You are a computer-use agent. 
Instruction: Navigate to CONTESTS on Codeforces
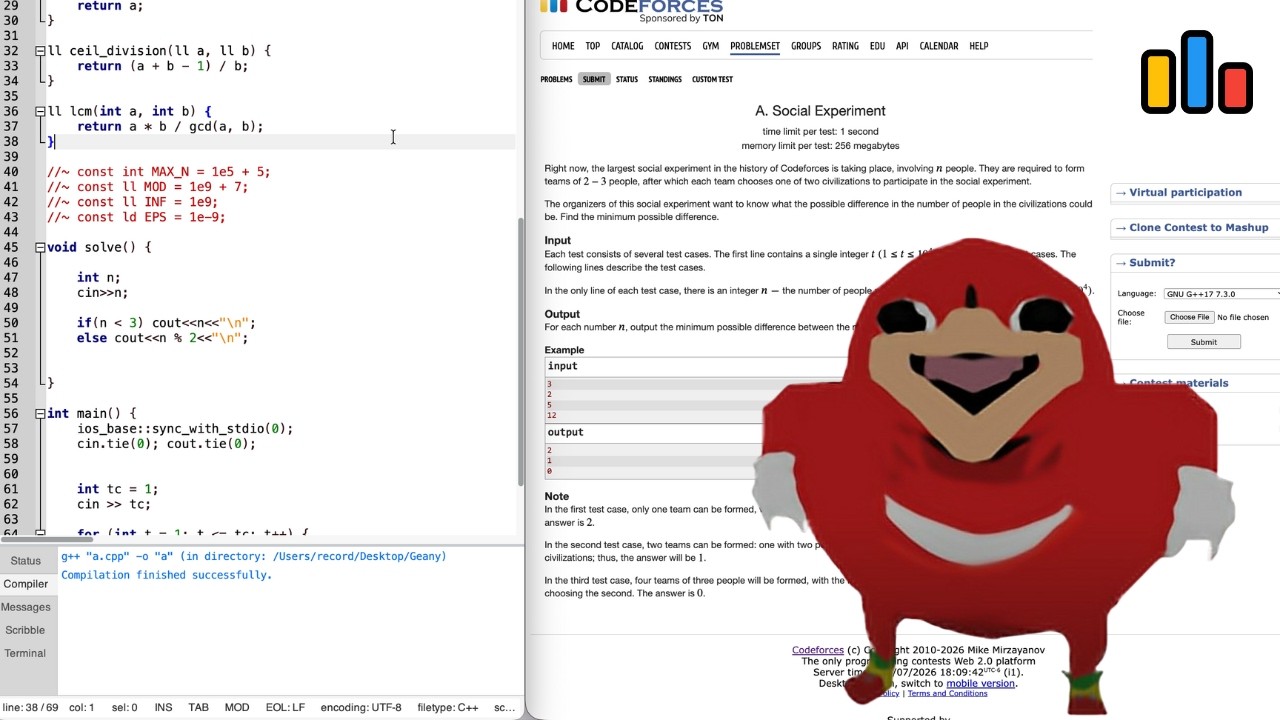(673, 46)
